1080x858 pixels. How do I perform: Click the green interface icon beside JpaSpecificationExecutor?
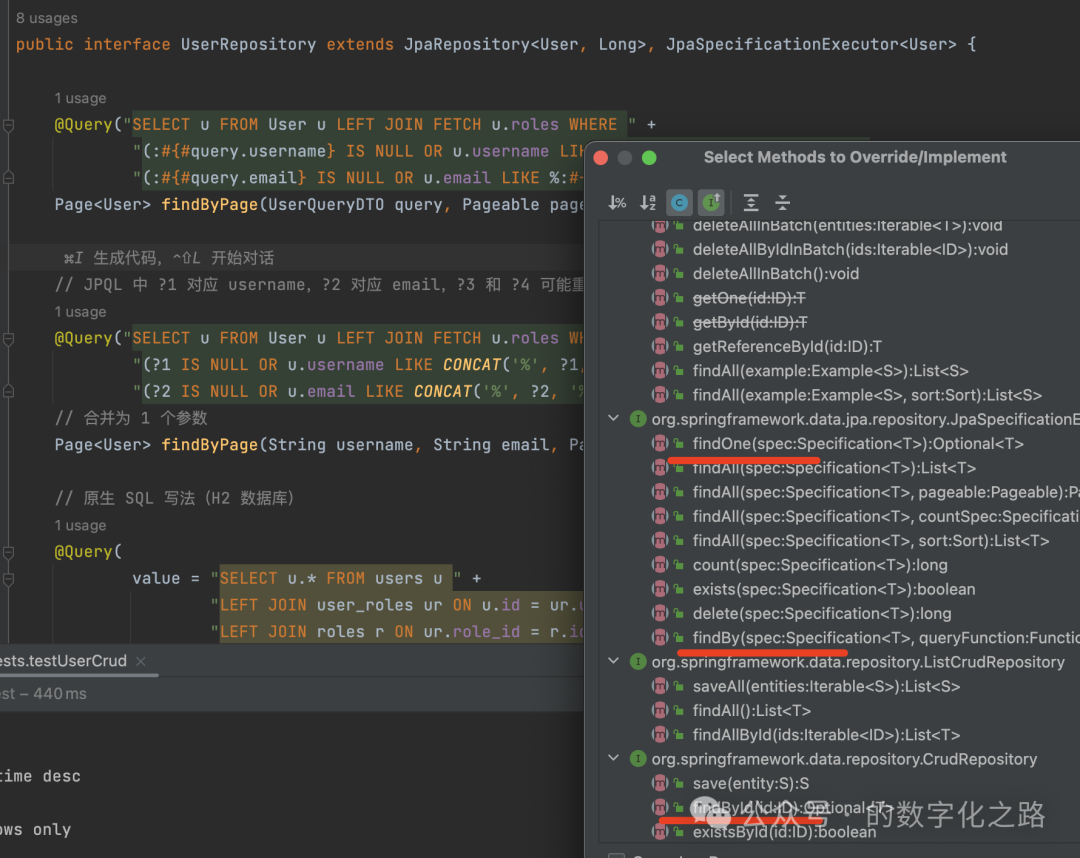click(638, 419)
